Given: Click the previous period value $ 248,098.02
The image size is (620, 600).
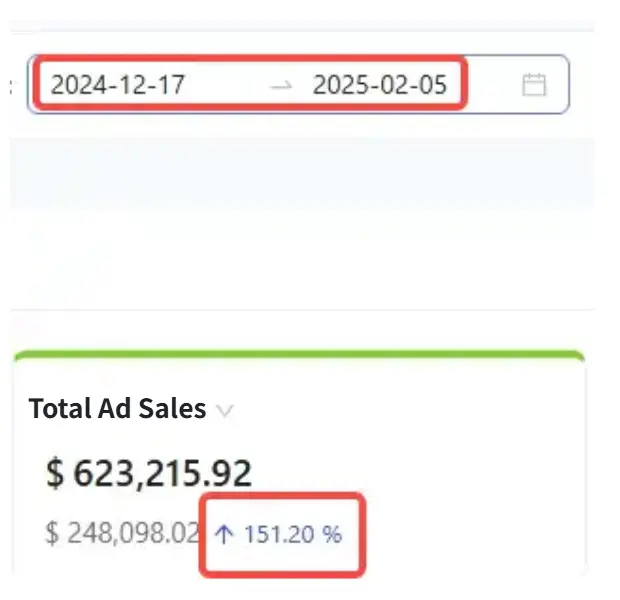Looking at the screenshot, I should coord(123,534).
